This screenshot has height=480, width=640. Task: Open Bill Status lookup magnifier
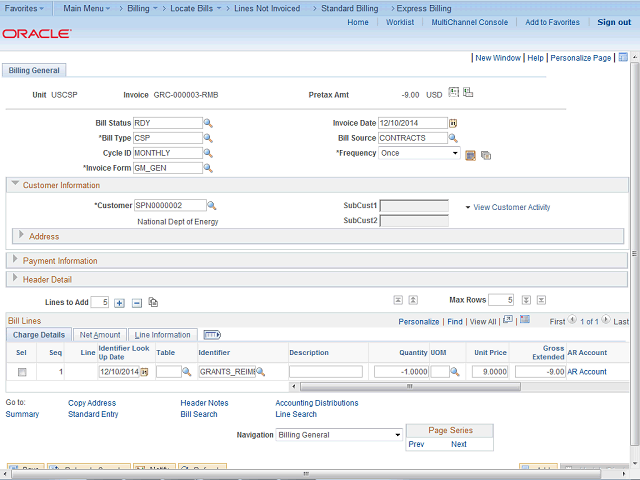click(209, 123)
